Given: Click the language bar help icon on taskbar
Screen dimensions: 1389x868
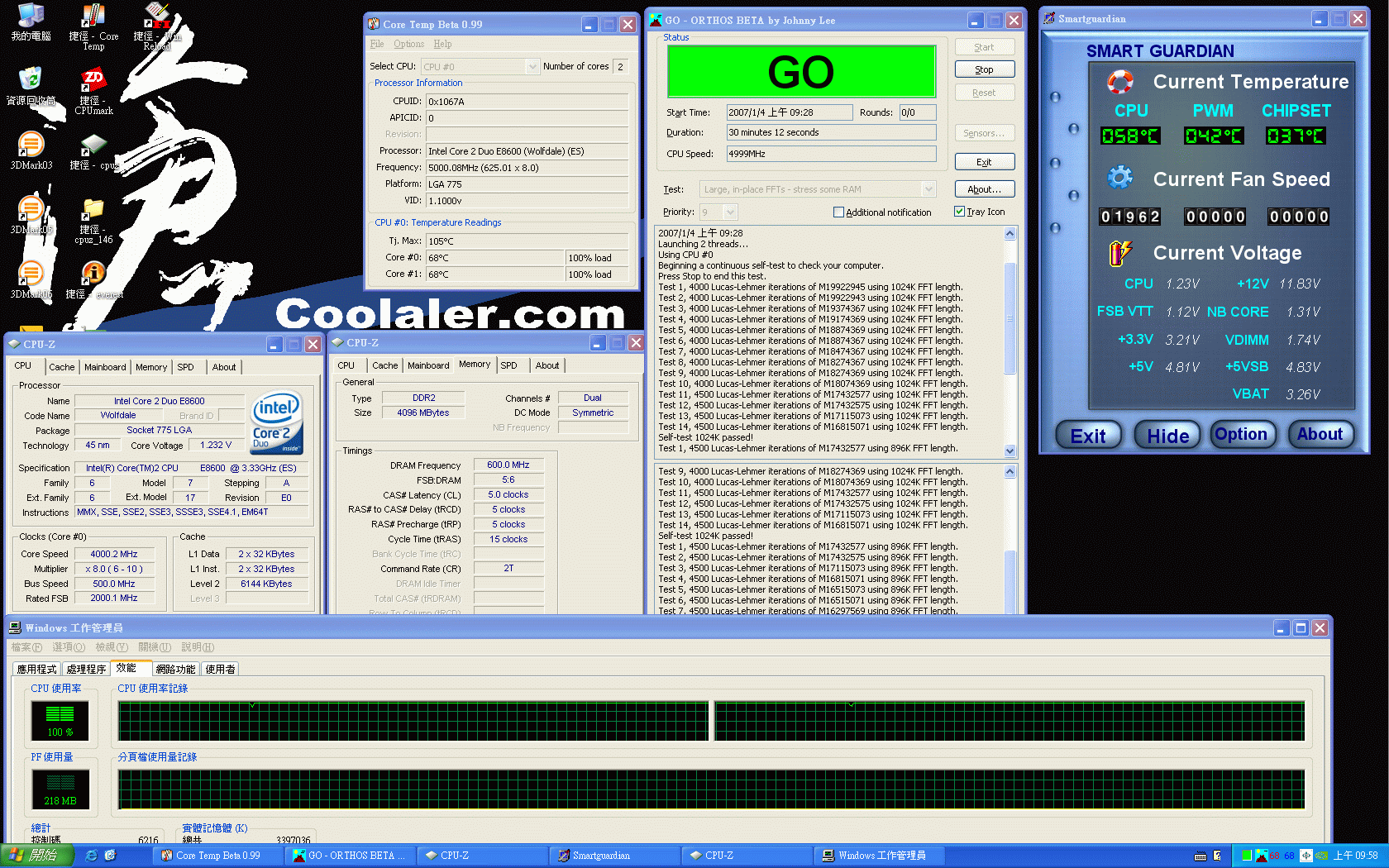Looking at the screenshot, I should click(1217, 856).
